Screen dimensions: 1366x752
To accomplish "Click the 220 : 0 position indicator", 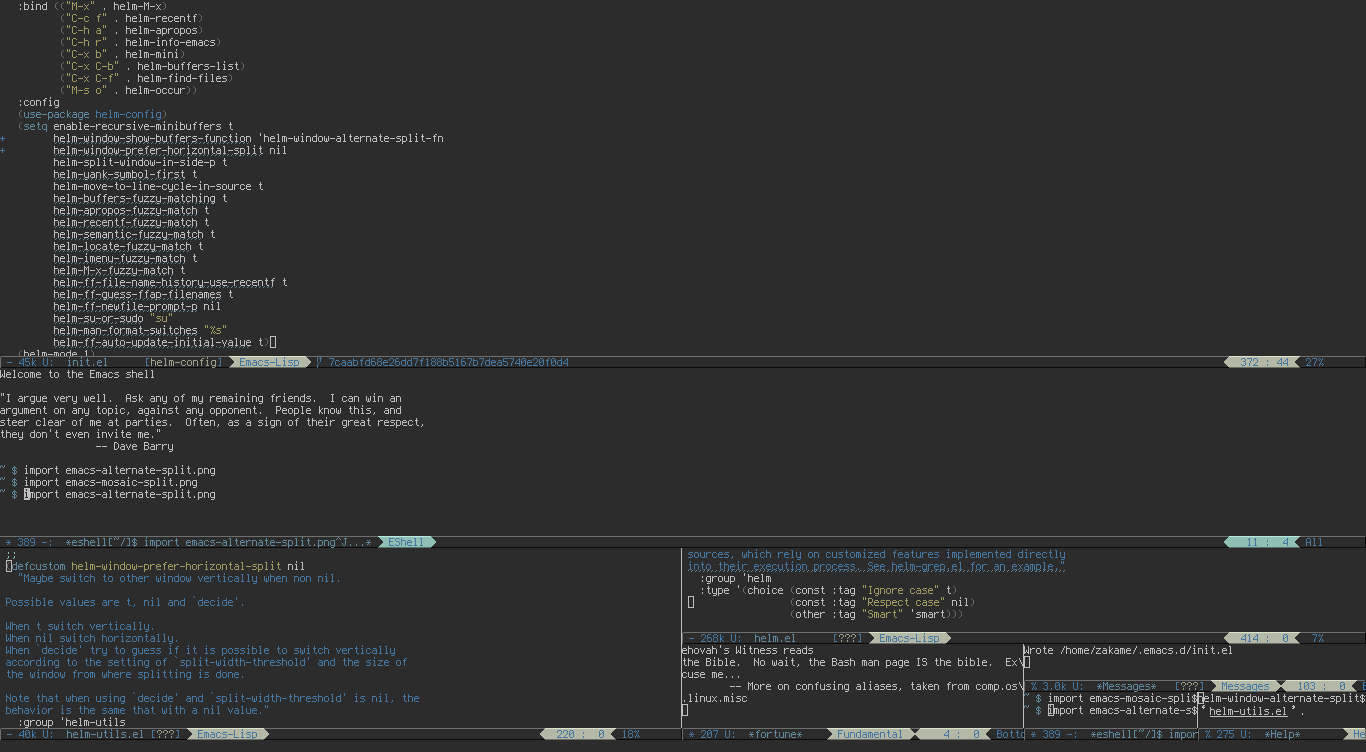I will point(580,734).
